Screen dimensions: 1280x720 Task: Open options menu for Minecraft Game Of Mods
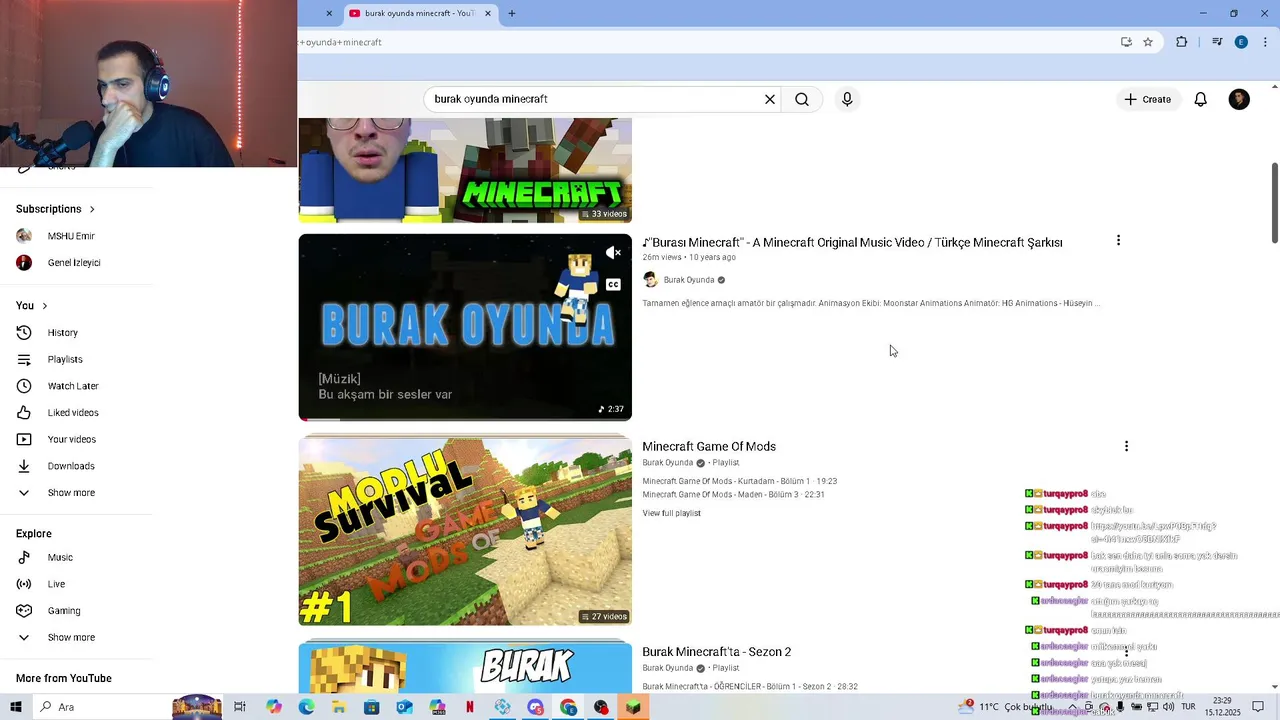(x=1126, y=447)
